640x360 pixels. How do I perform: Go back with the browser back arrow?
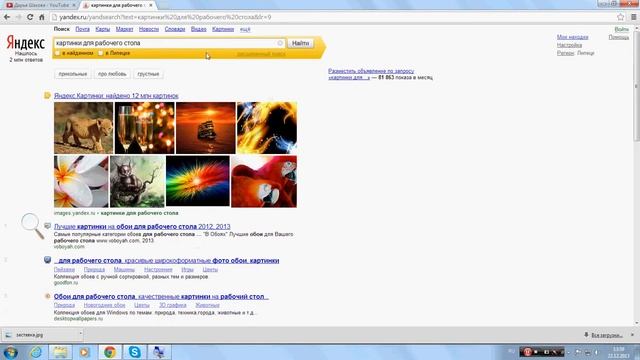pos(7,17)
